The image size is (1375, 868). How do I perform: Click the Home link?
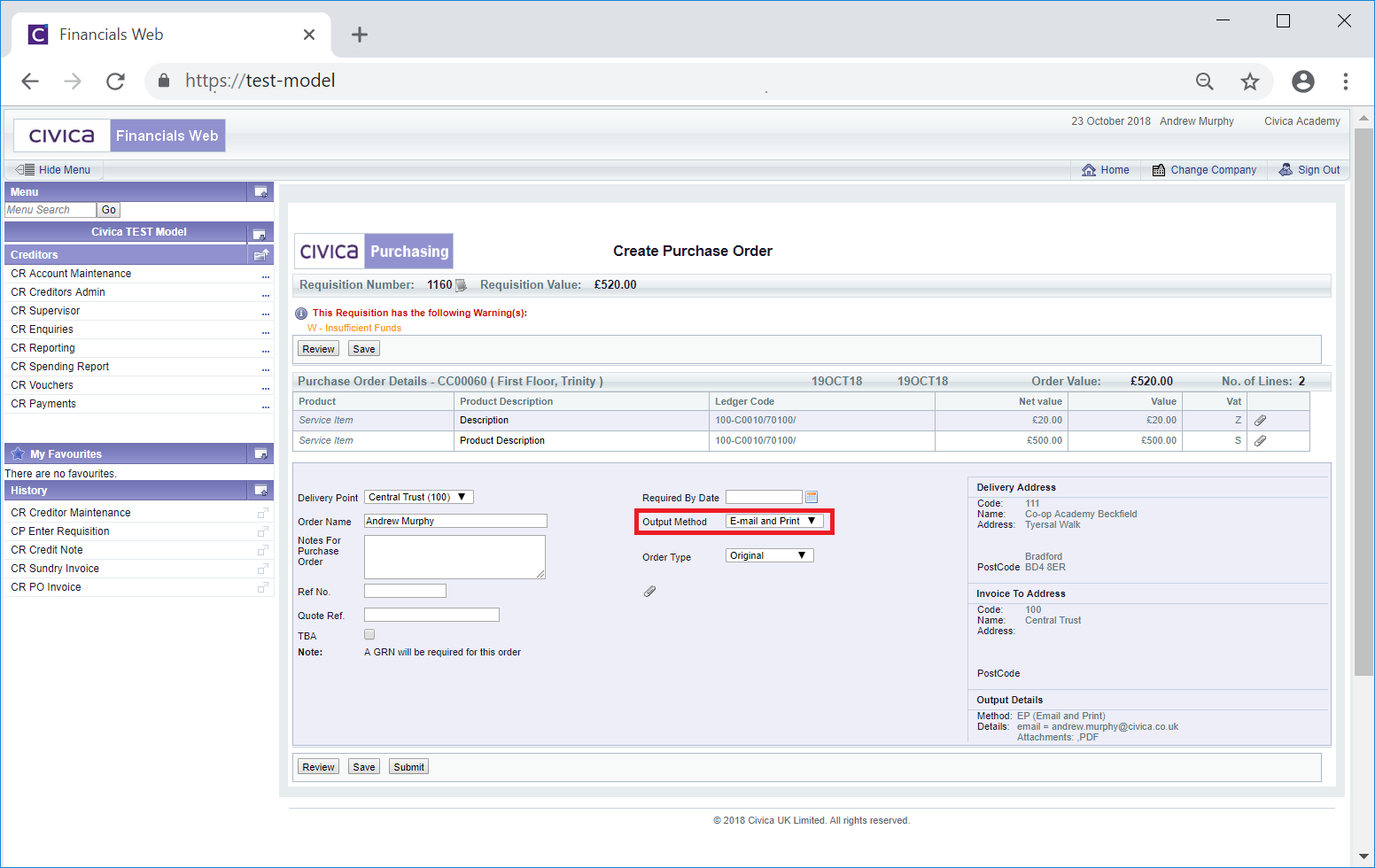coord(1106,170)
